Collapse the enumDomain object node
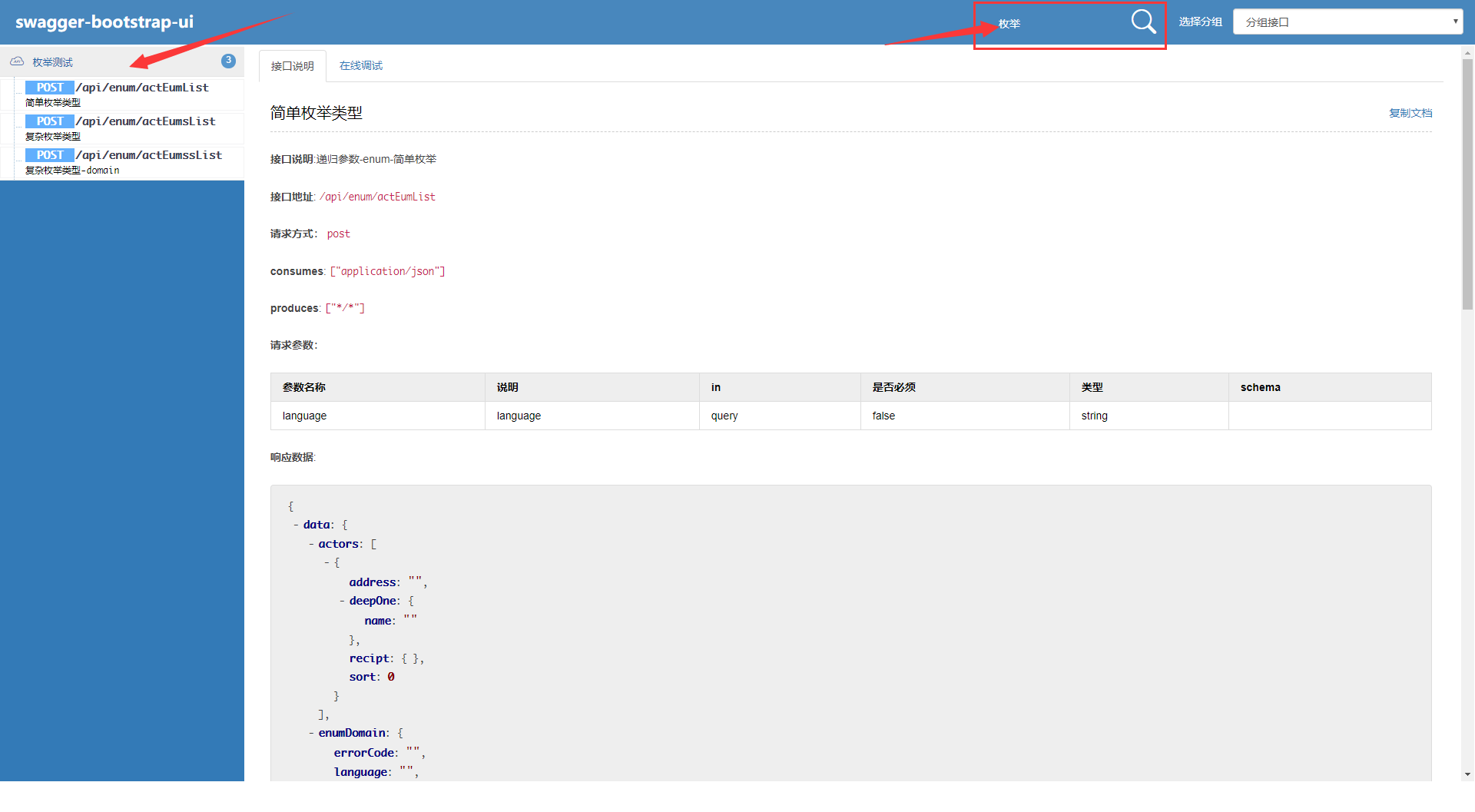1475x812 pixels. pos(311,734)
